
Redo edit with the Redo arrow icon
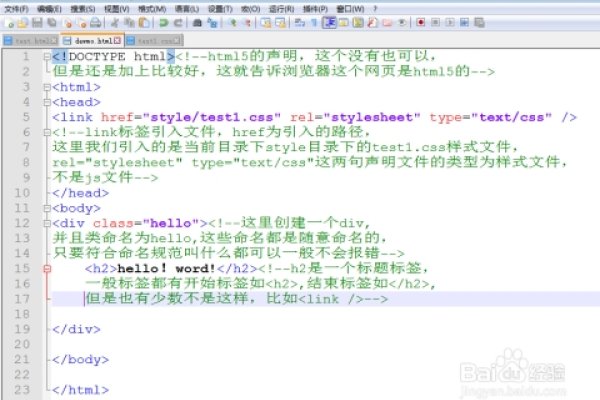(178, 23)
